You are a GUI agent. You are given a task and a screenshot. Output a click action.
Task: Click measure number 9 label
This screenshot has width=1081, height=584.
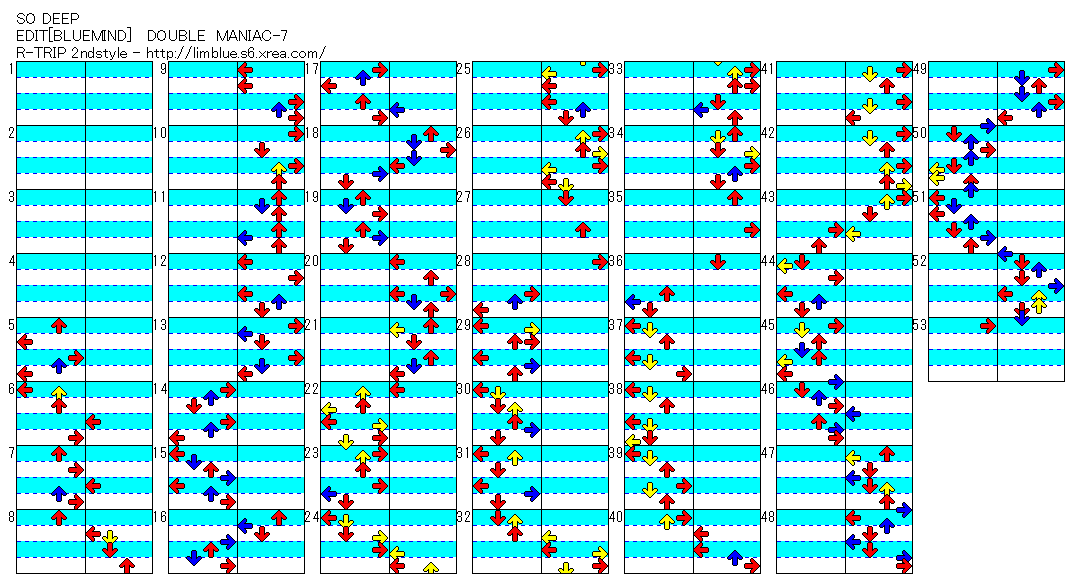163,68
